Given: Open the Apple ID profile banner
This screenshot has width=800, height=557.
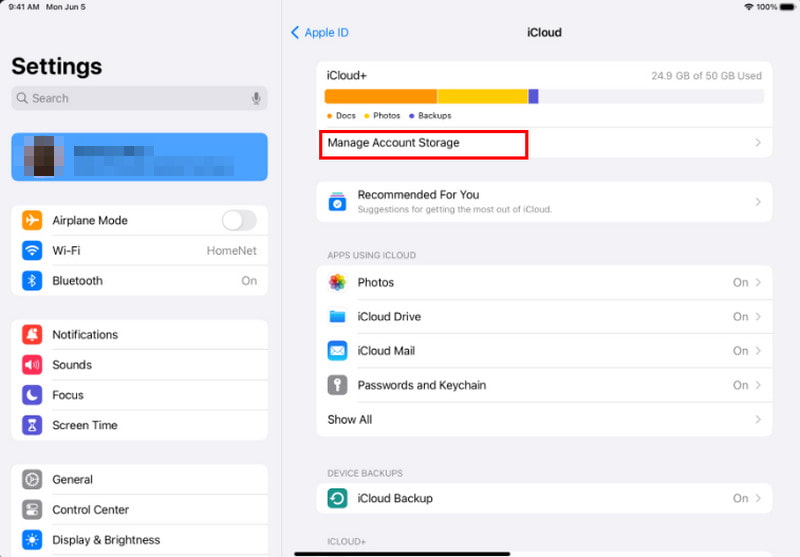Looking at the screenshot, I should pyautogui.click(x=139, y=157).
